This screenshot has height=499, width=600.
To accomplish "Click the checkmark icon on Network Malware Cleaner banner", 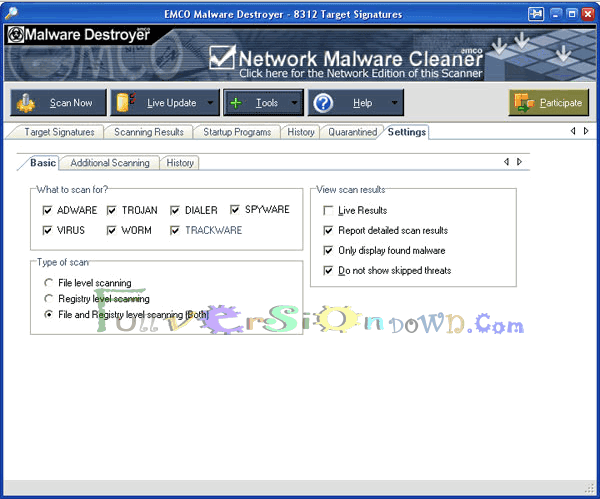I will pyautogui.click(x=222, y=57).
